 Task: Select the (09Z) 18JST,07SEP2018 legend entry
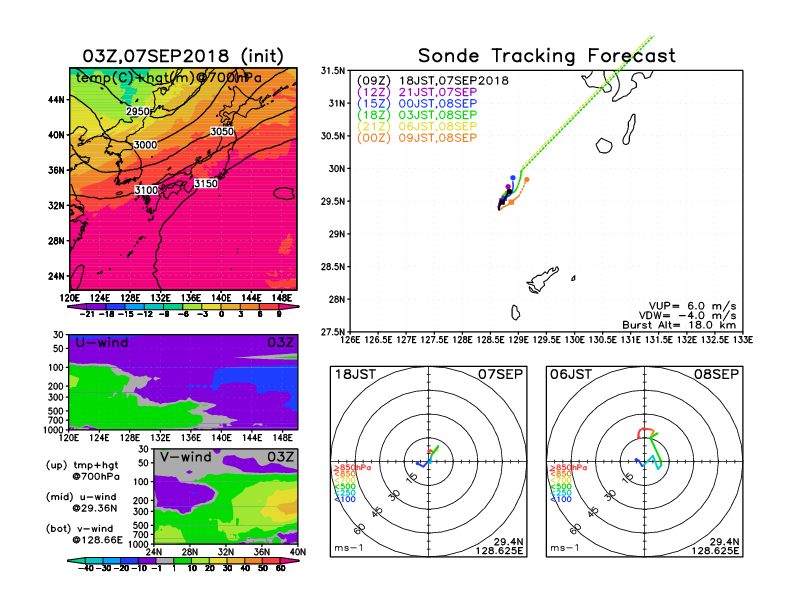coord(432,80)
